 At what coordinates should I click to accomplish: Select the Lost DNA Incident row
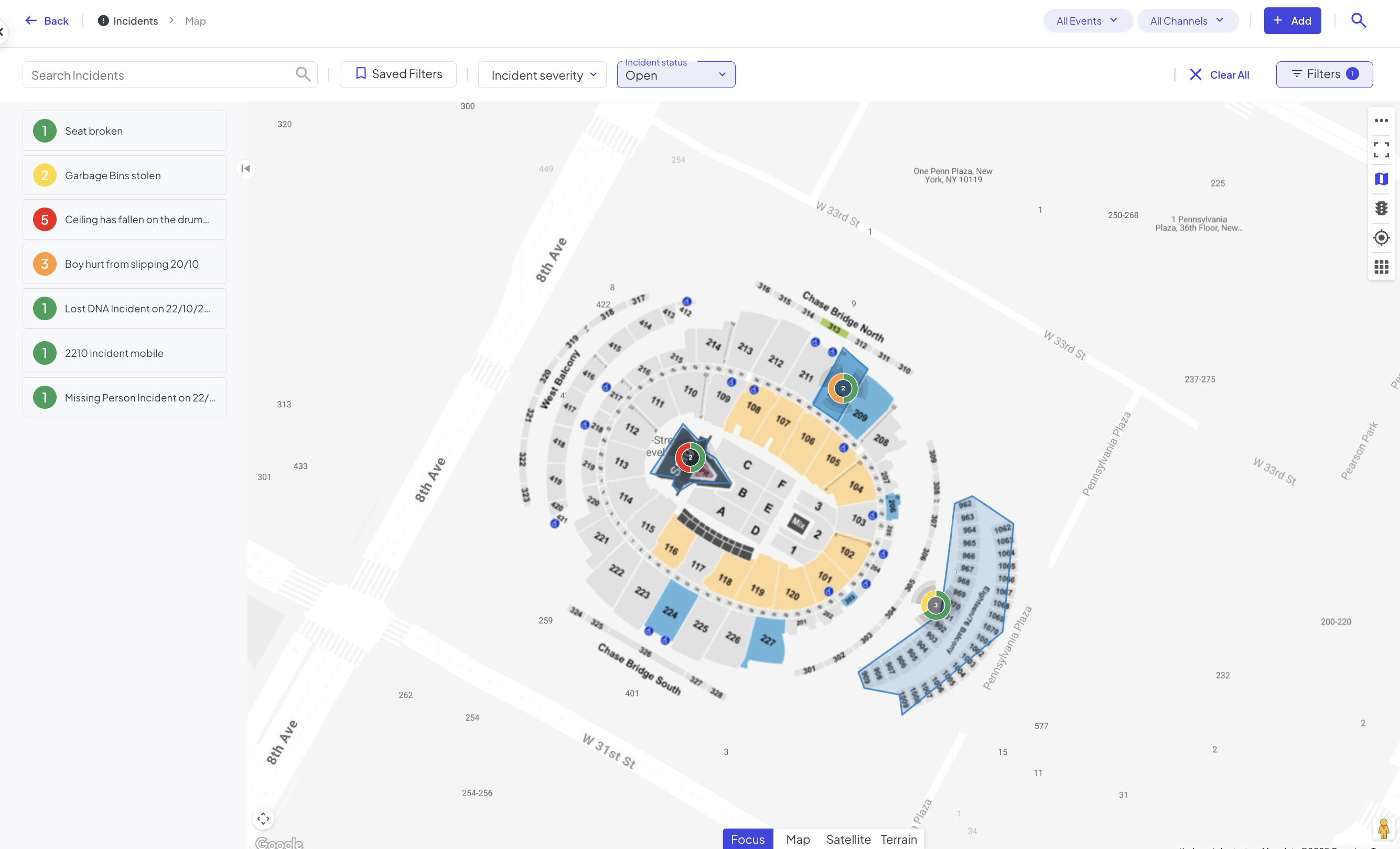tap(125, 309)
